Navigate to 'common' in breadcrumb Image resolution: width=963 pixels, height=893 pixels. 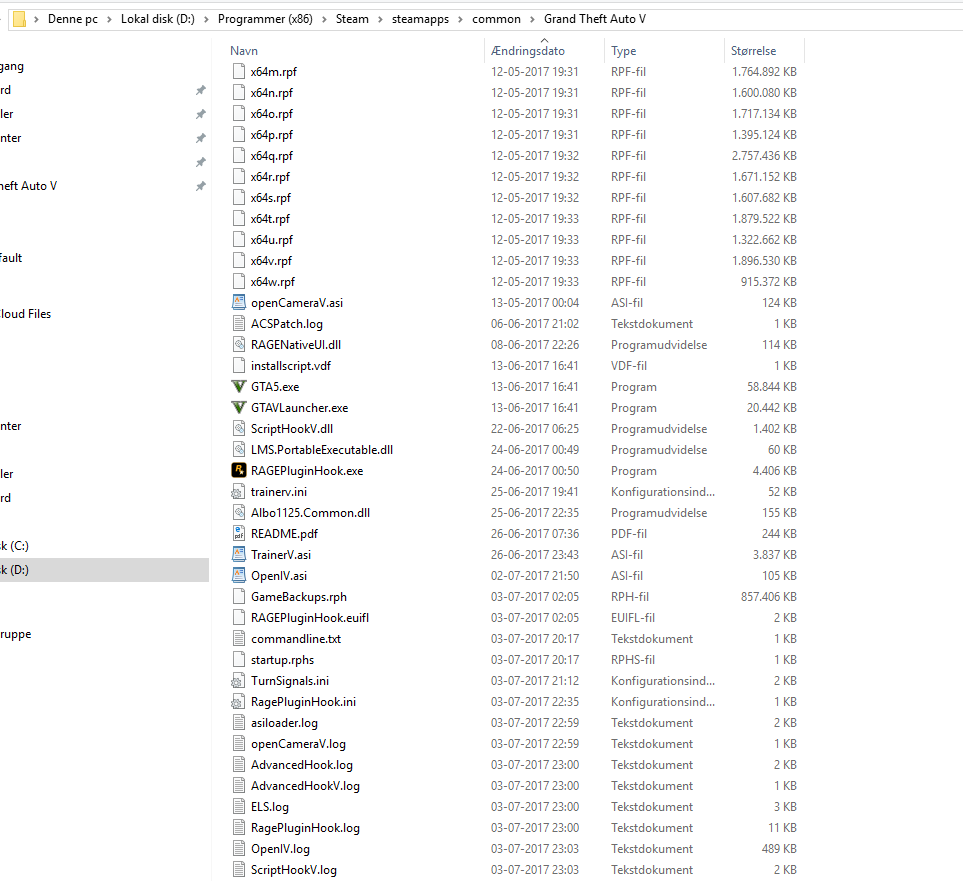(x=496, y=19)
